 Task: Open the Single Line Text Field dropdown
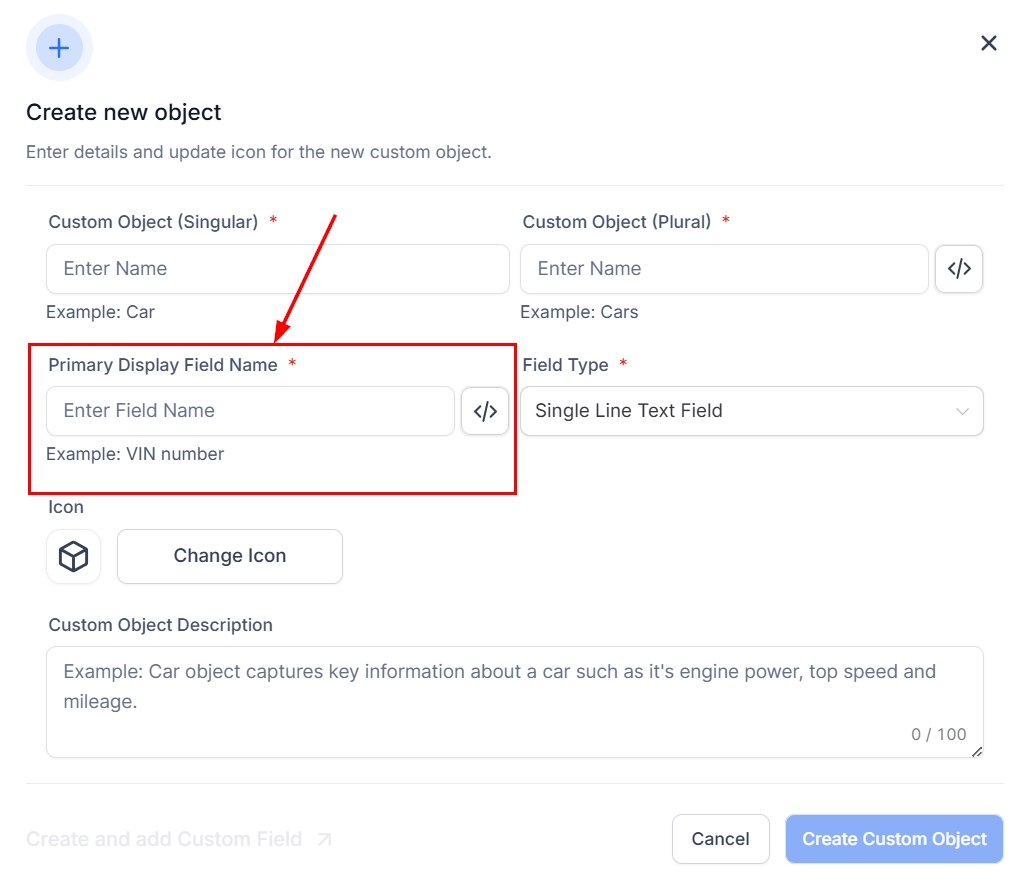click(740, 411)
